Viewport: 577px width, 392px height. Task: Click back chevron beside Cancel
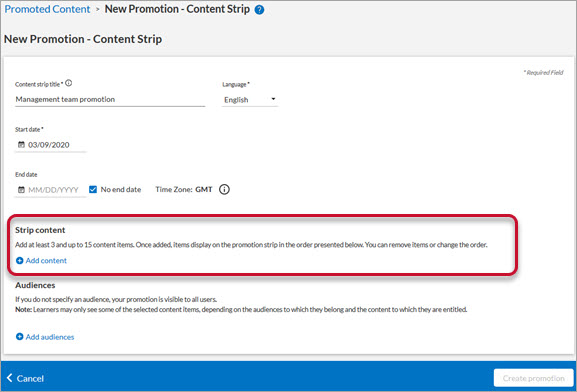(x=10, y=378)
